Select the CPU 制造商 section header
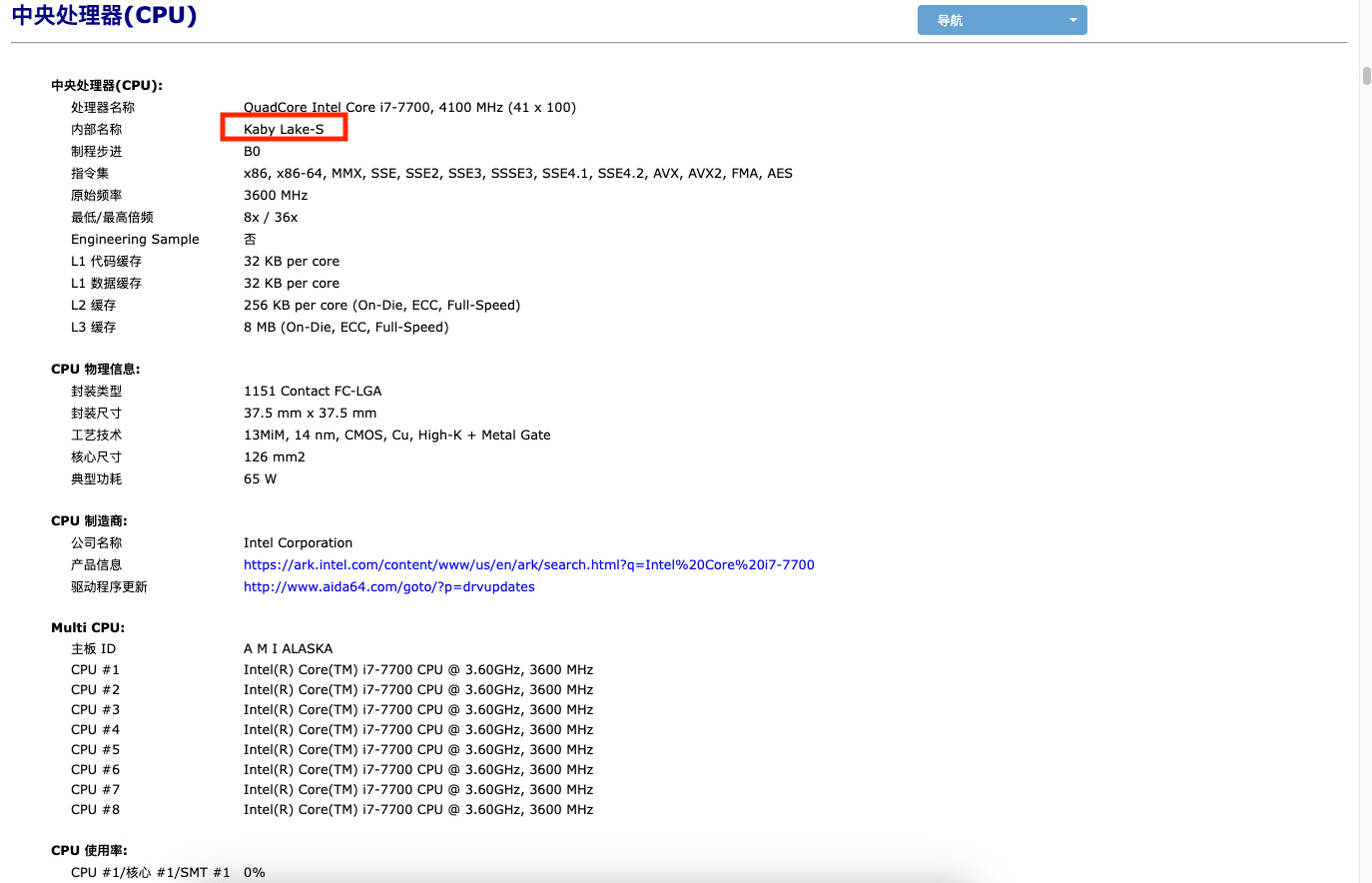 click(x=89, y=520)
